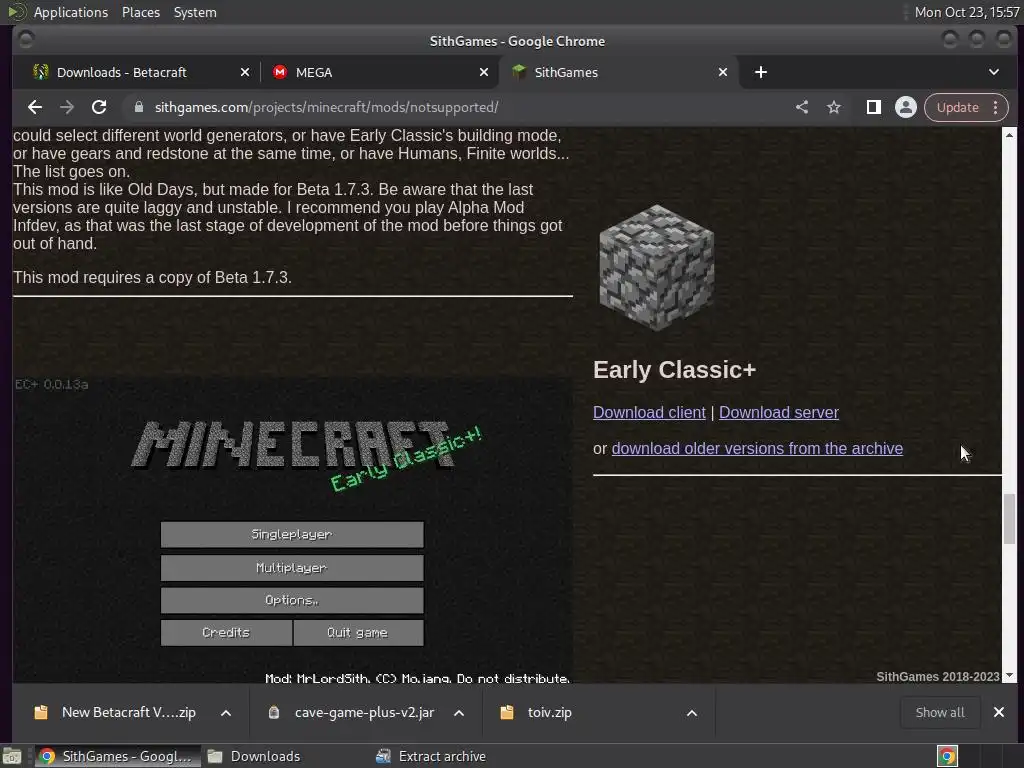Open site info padlock in address bar
This screenshot has height=768, width=1024.
coord(138,107)
